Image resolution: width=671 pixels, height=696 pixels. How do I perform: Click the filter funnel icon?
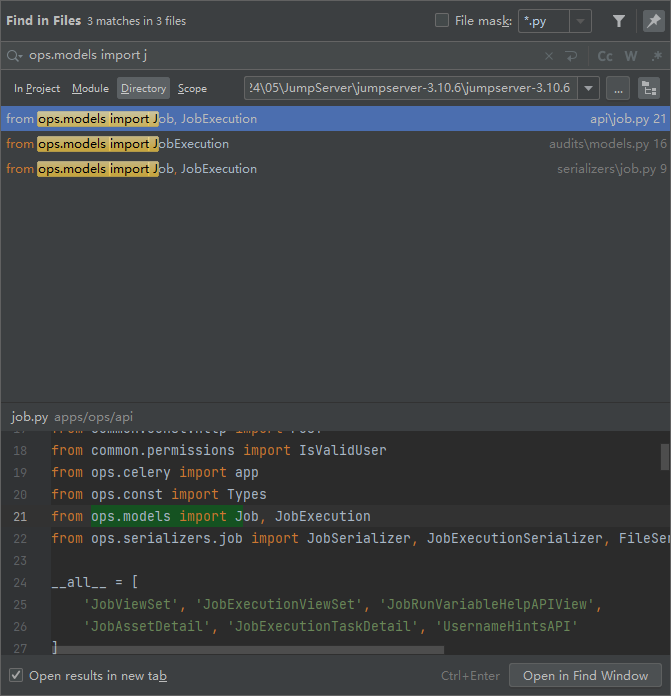(619, 21)
